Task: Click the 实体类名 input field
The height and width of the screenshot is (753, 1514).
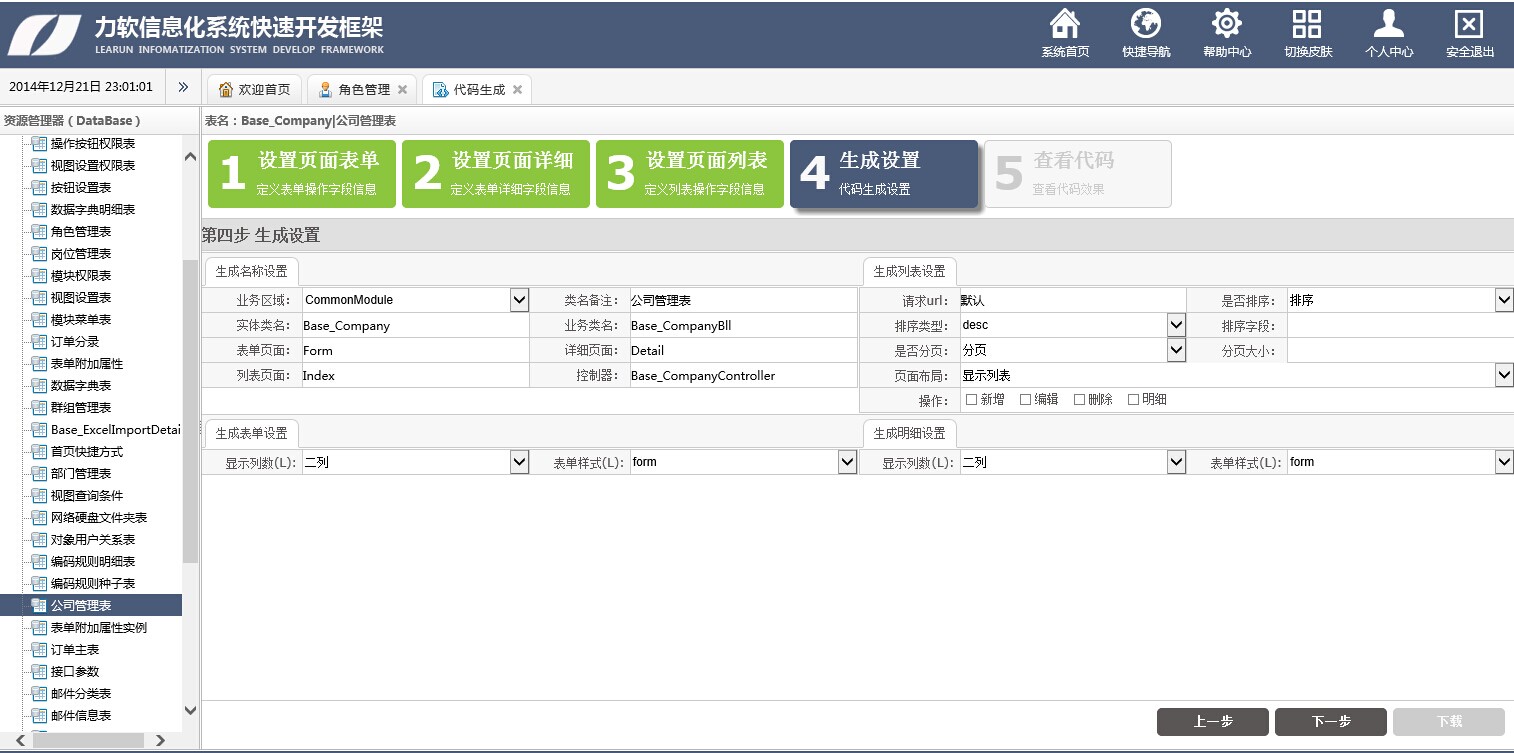Action: (414, 325)
